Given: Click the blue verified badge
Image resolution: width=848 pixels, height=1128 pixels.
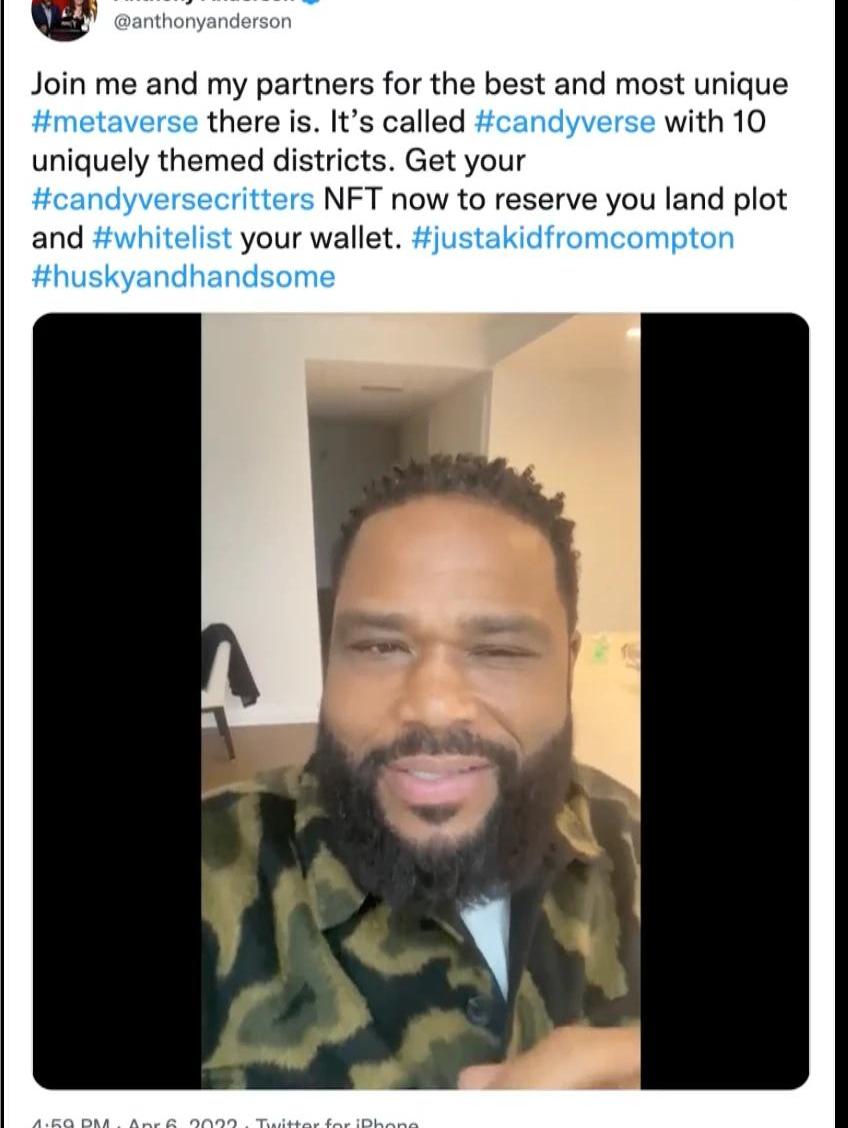Looking at the screenshot, I should [311, 2].
